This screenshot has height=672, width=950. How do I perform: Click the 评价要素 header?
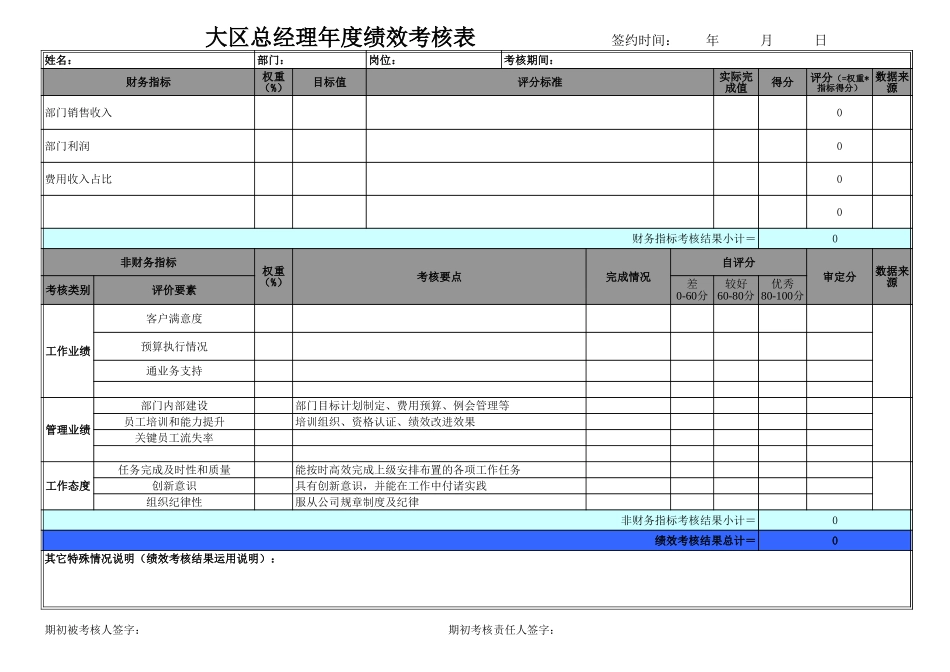[174, 290]
